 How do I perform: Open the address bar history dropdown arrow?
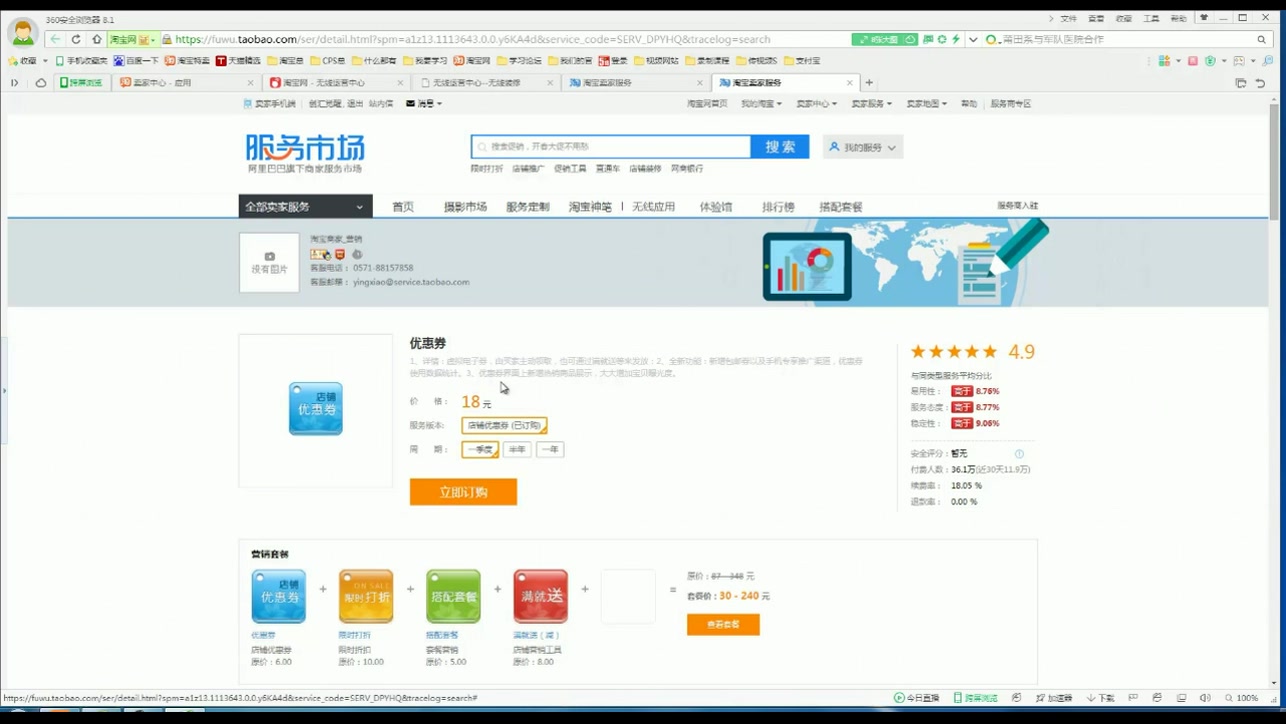[973, 39]
